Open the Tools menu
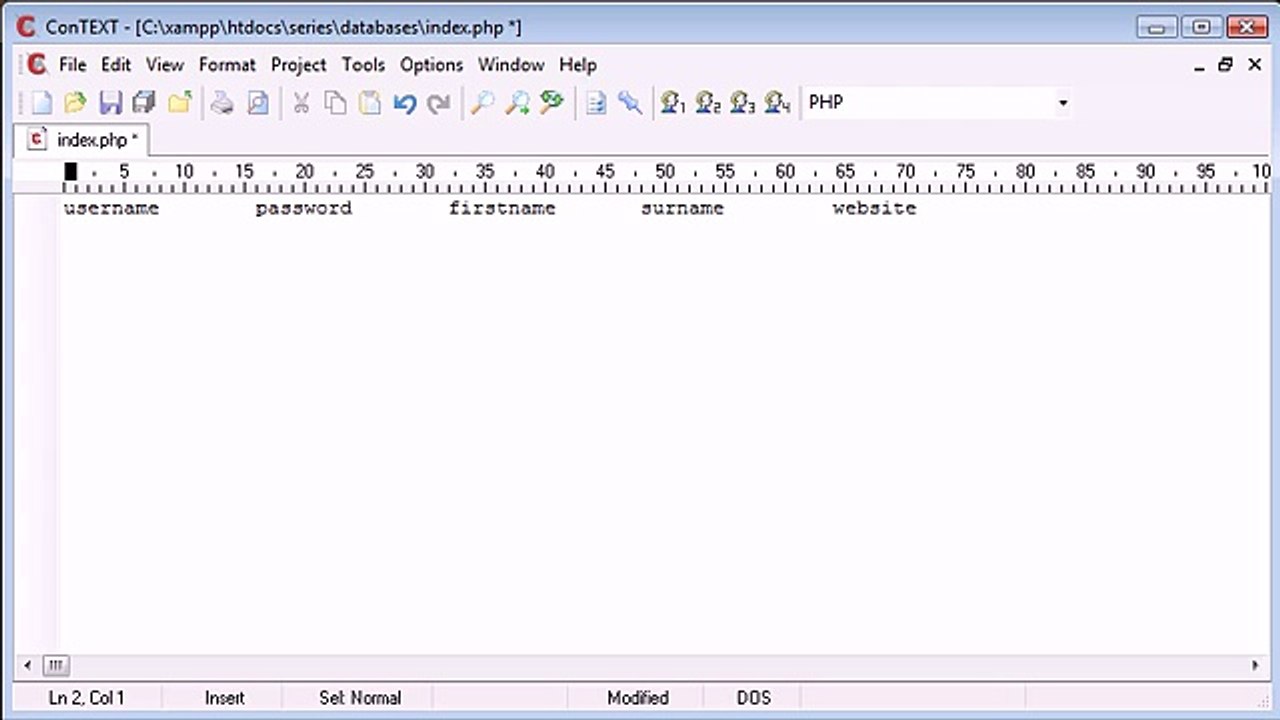Image resolution: width=1280 pixels, height=720 pixels. click(363, 64)
